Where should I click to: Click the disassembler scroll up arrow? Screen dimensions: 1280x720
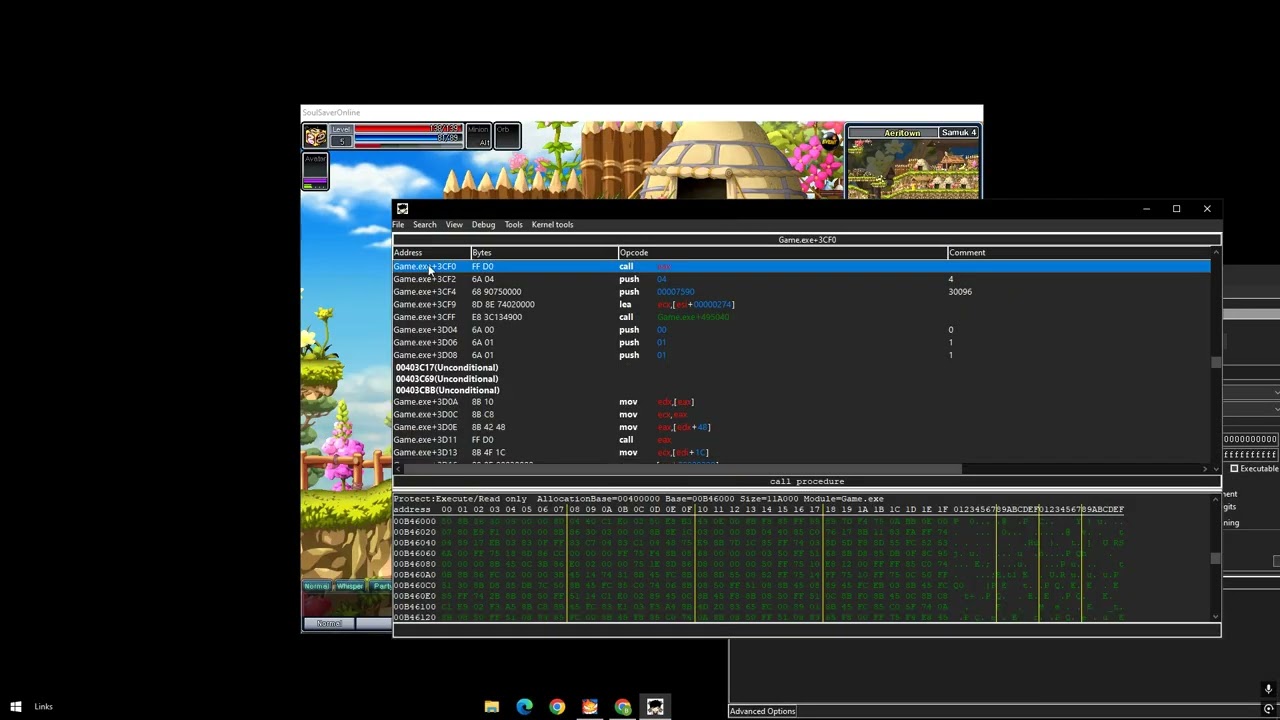click(x=1216, y=252)
